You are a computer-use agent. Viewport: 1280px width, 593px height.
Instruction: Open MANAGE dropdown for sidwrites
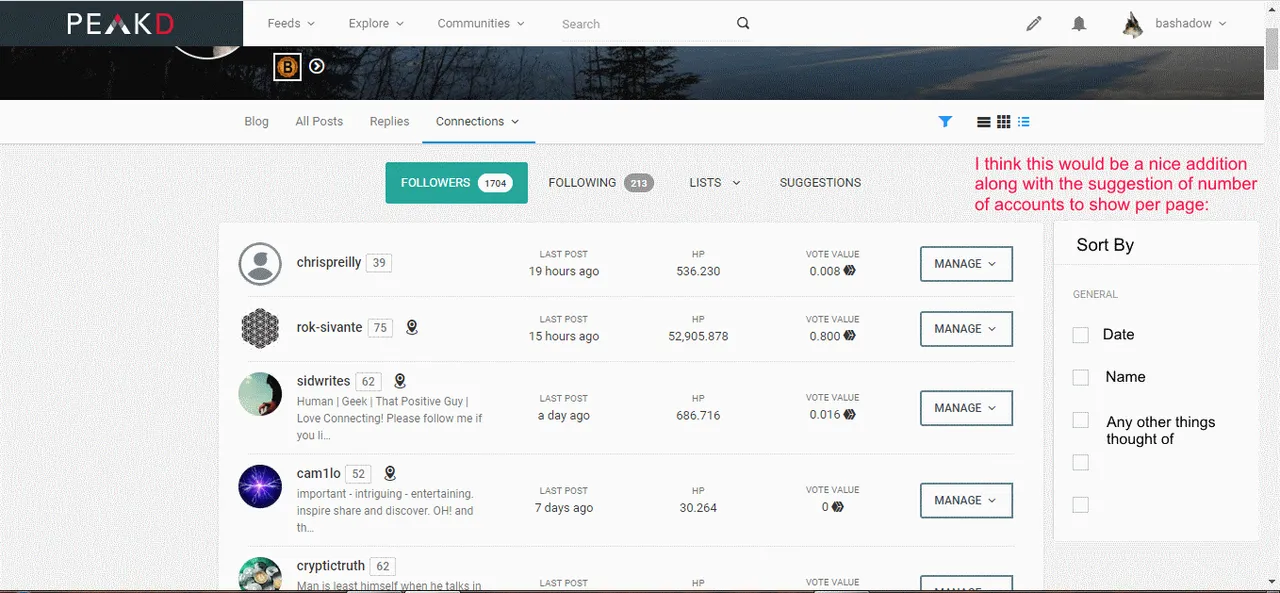(x=966, y=408)
